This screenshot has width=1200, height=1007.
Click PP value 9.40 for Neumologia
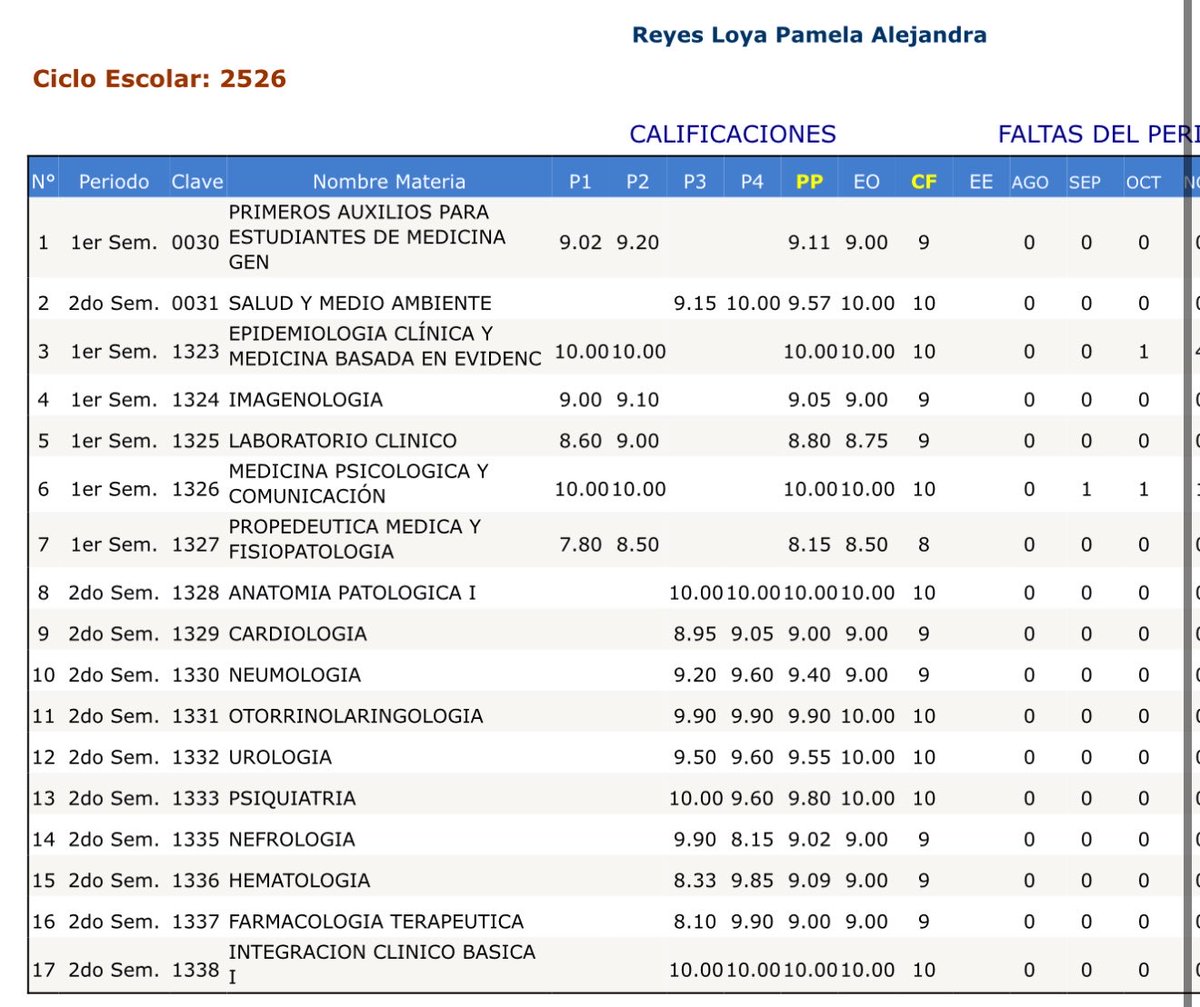point(809,675)
